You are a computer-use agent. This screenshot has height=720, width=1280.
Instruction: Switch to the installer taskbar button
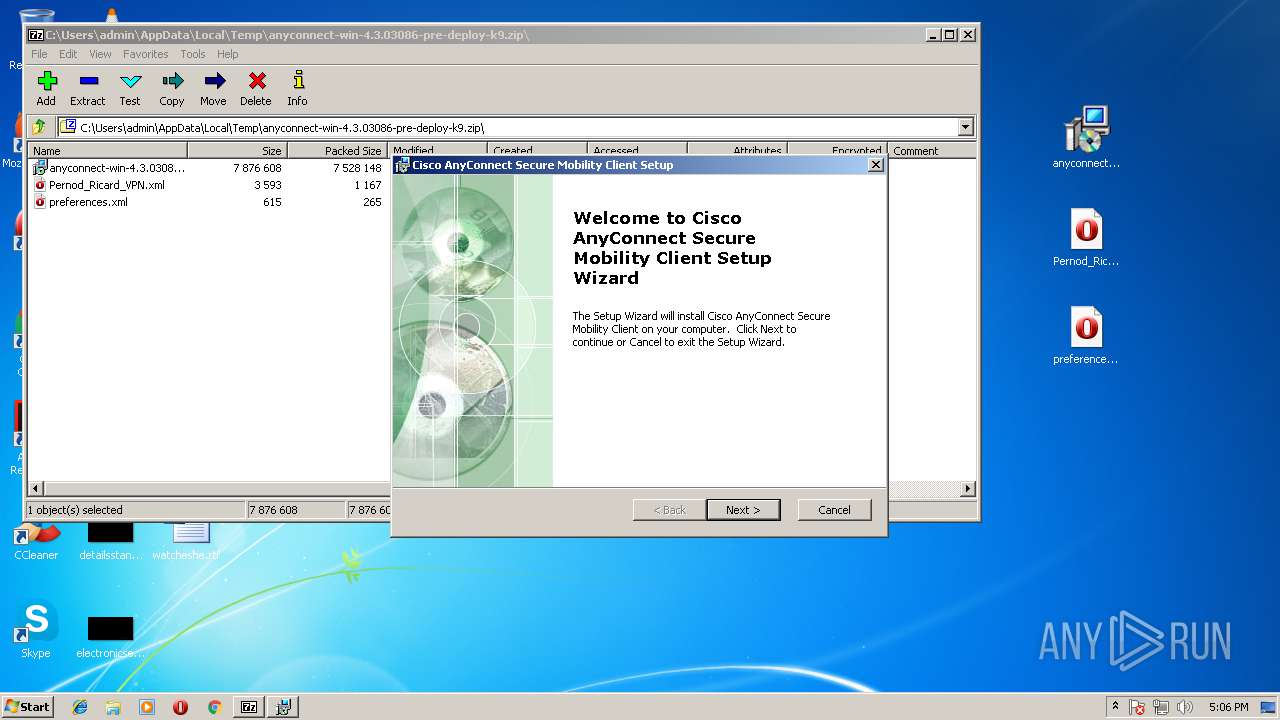click(284, 707)
